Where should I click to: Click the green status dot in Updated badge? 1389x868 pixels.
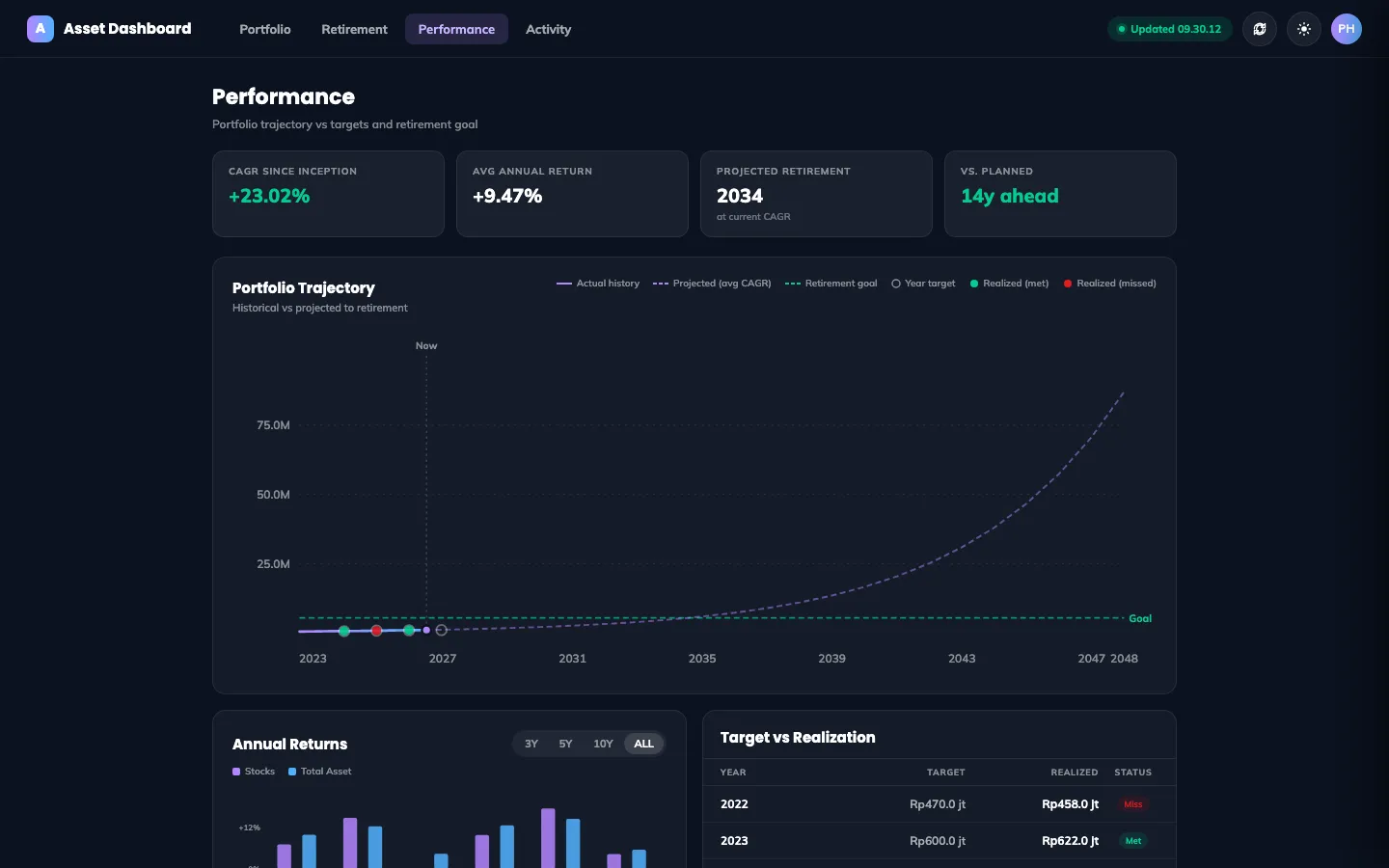[1122, 29]
